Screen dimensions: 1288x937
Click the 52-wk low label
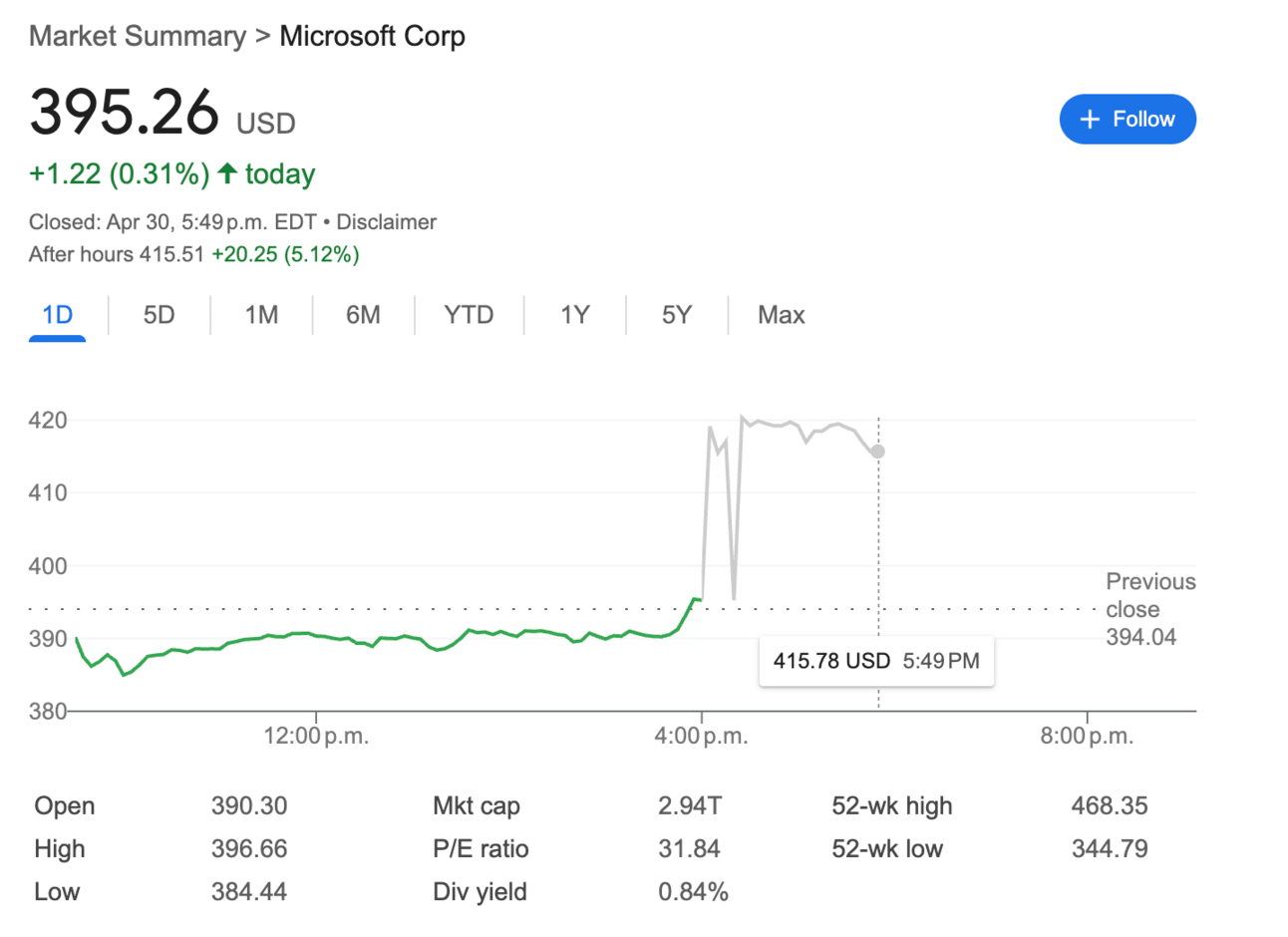click(x=887, y=848)
